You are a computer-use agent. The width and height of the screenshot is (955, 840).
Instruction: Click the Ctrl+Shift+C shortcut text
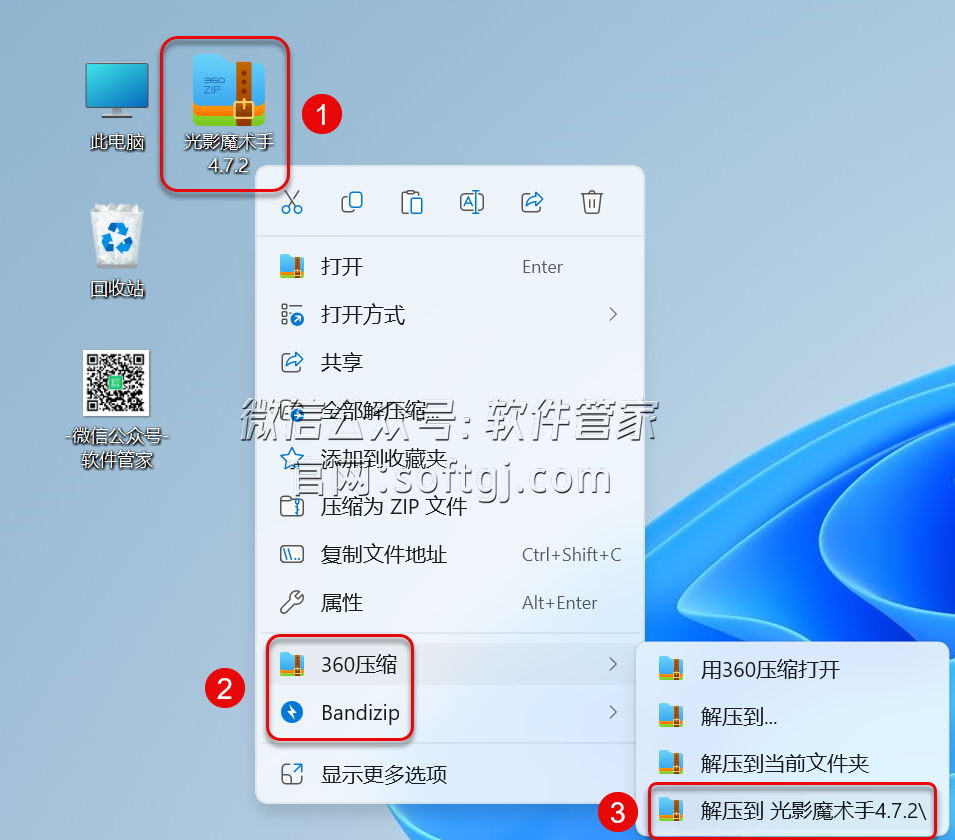click(x=571, y=554)
